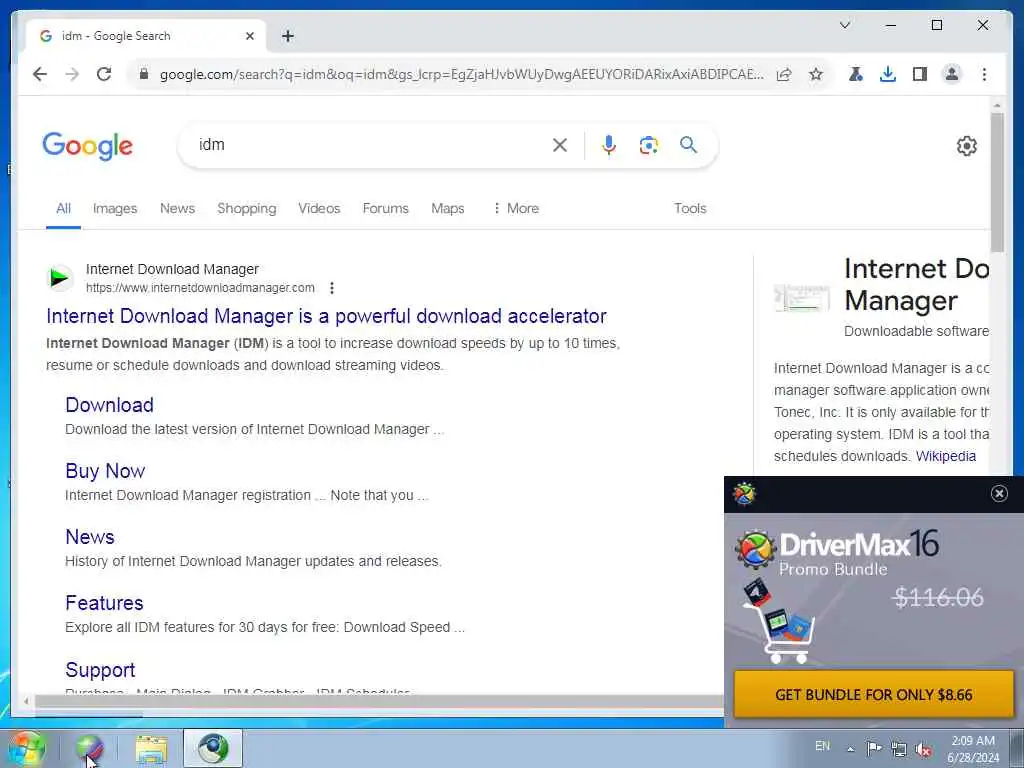1024x768 pixels.
Task: Search by image with Lens icon
Action: 648,145
